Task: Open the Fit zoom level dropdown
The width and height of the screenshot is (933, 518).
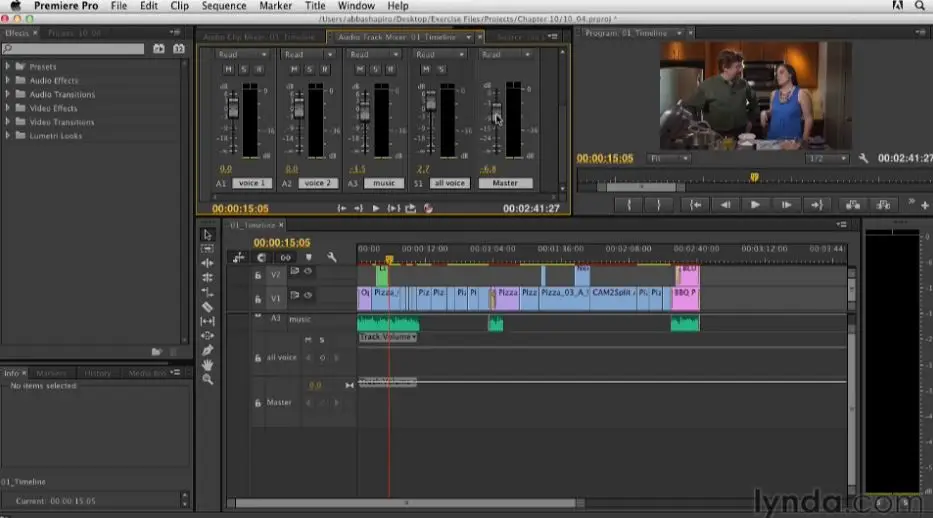Action: 670,158
